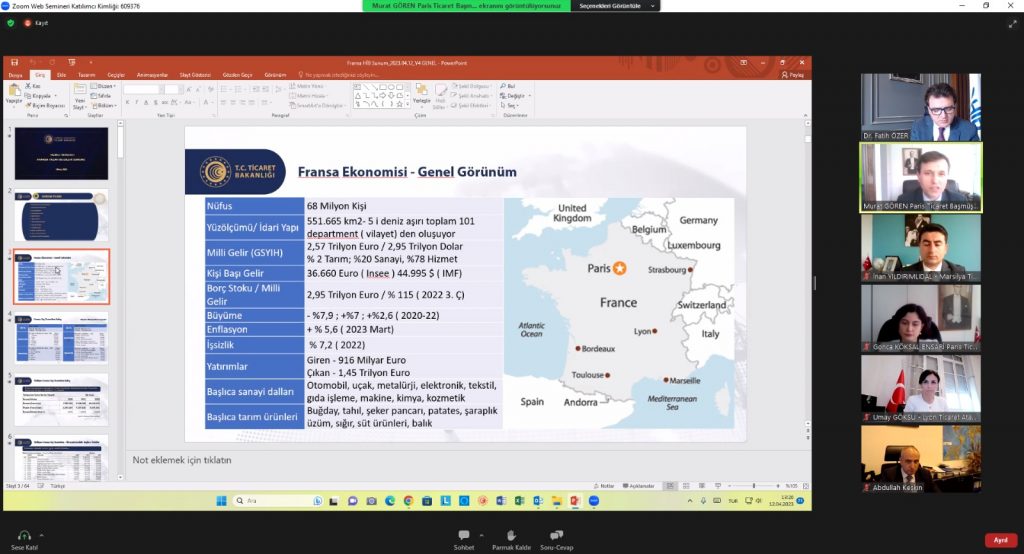Switch to the Görünüm ribbon tab
Viewport: 1024px width, 554px height.
point(275,75)
